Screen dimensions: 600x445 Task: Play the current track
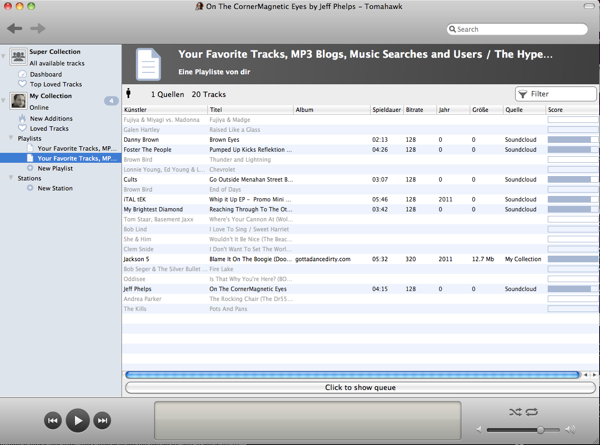(78, 421)
